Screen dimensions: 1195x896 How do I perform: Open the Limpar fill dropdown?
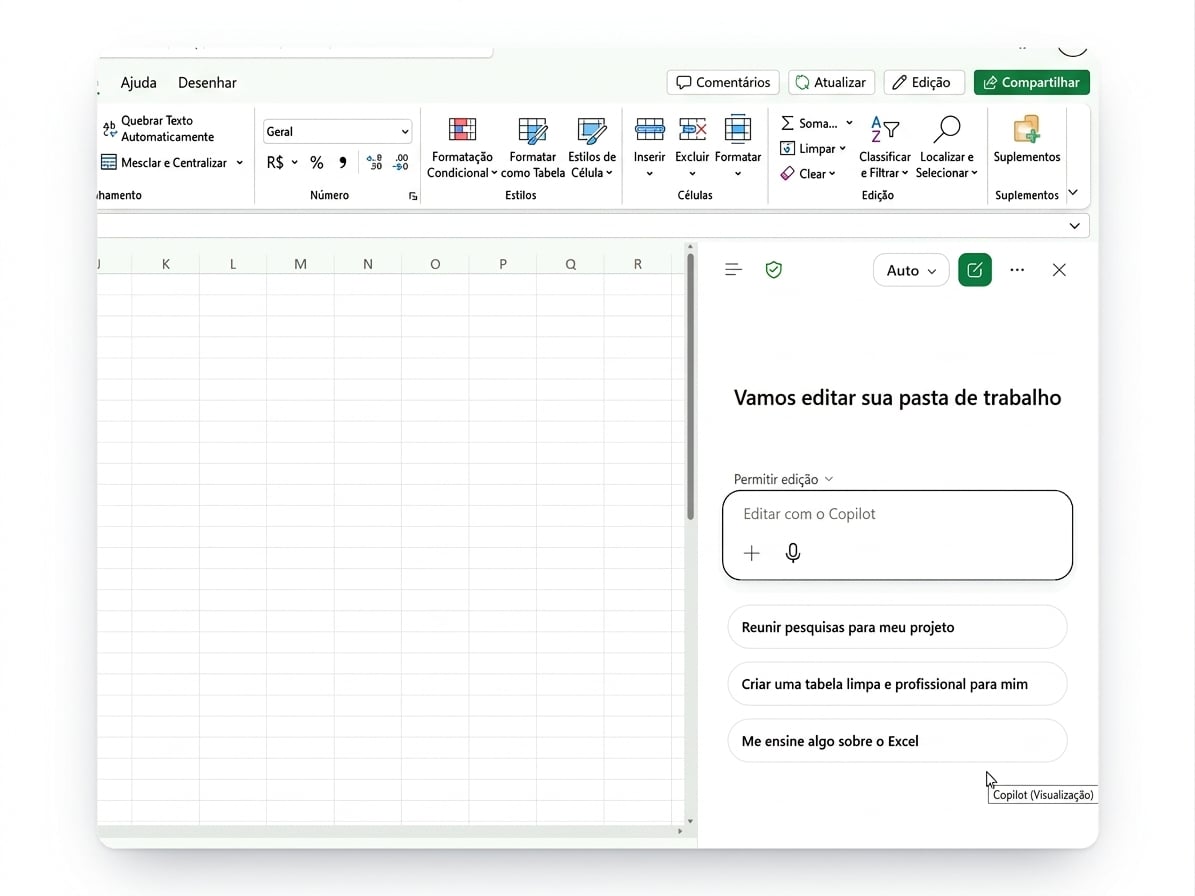tap(813, 149)
